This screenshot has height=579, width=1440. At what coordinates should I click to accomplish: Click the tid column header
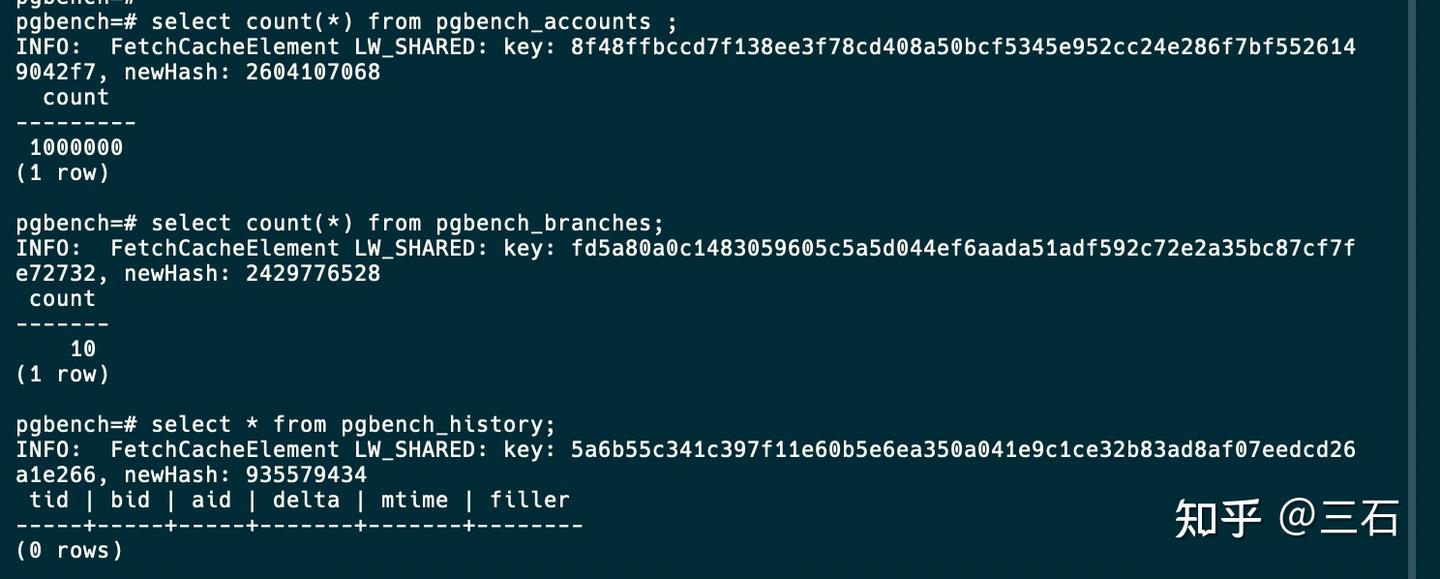coord(49,500)
